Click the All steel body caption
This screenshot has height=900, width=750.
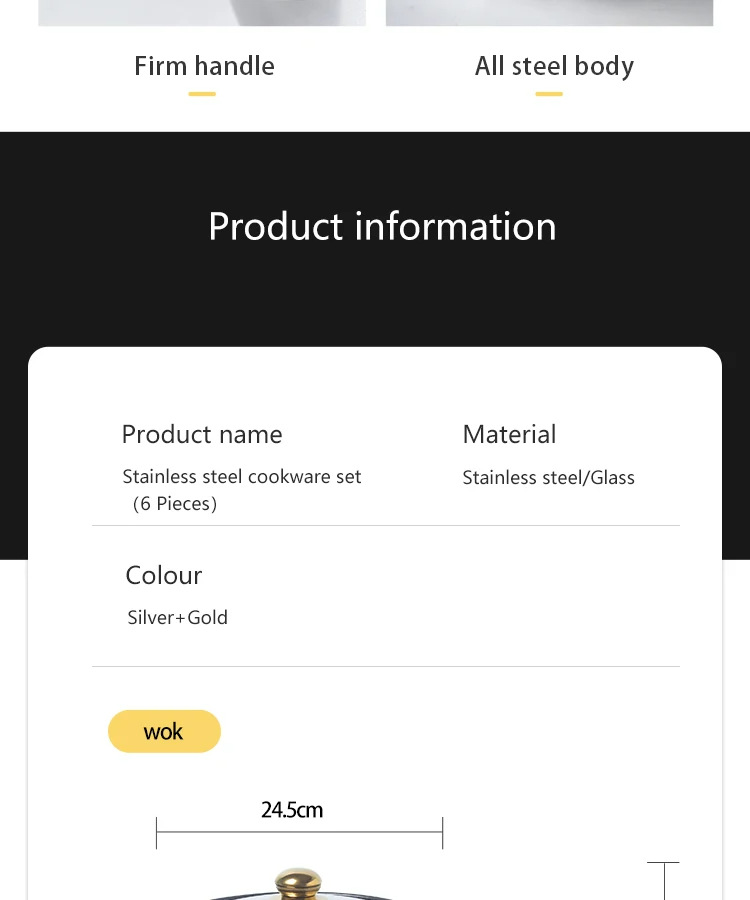click(x=554, y=66)
